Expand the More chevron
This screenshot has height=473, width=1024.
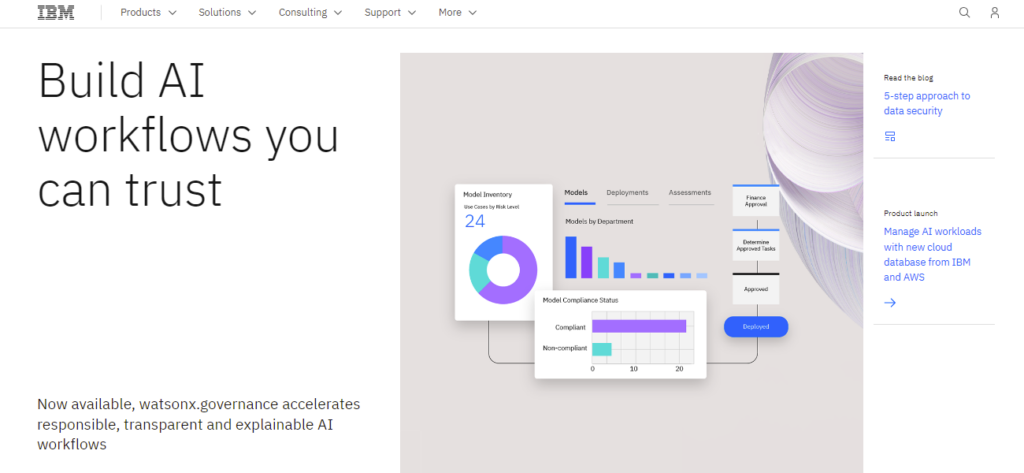coord(473,13)
